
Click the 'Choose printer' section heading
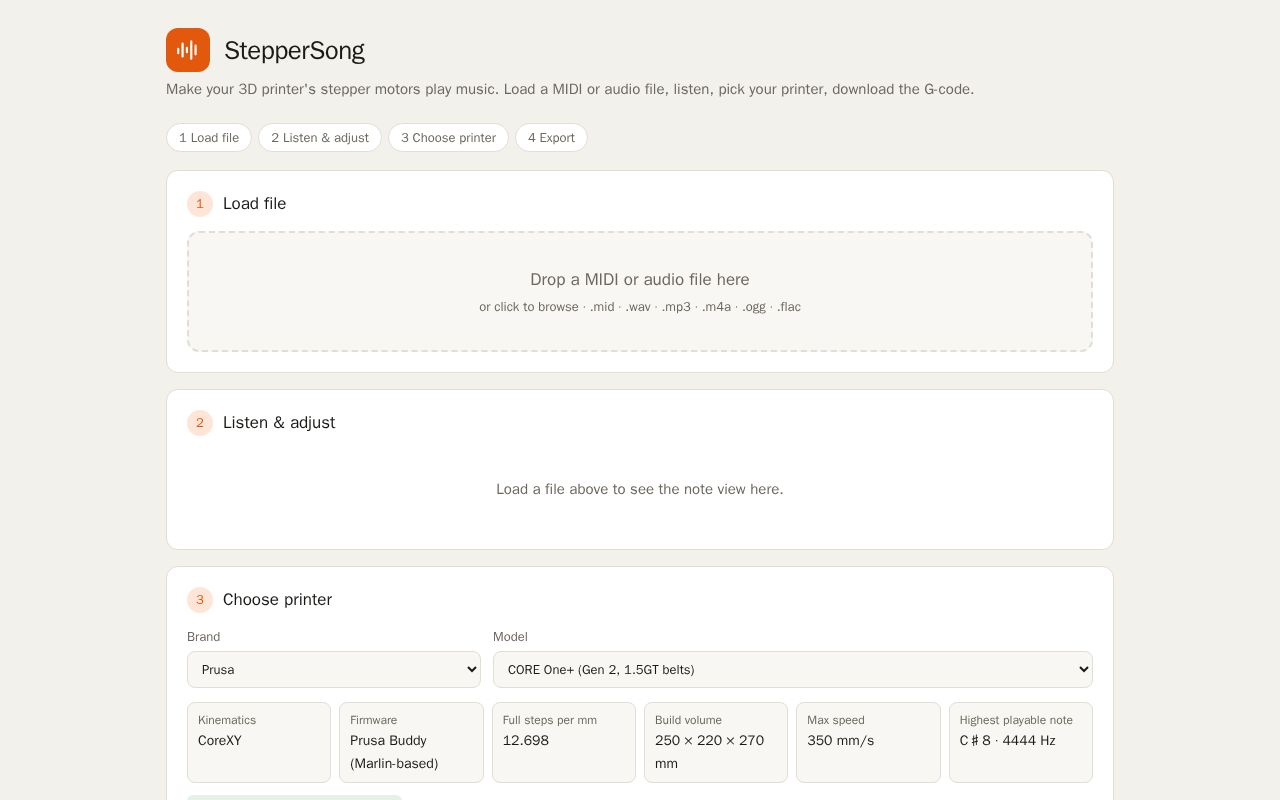tap(277, 600)
